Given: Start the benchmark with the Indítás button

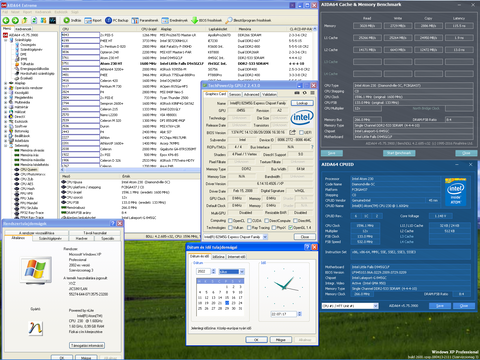Looking at the screenshot, I should (72, 20).
